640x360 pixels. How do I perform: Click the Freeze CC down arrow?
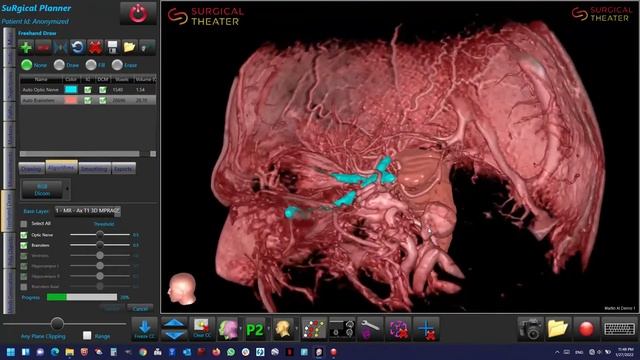(x=144, y=329)
